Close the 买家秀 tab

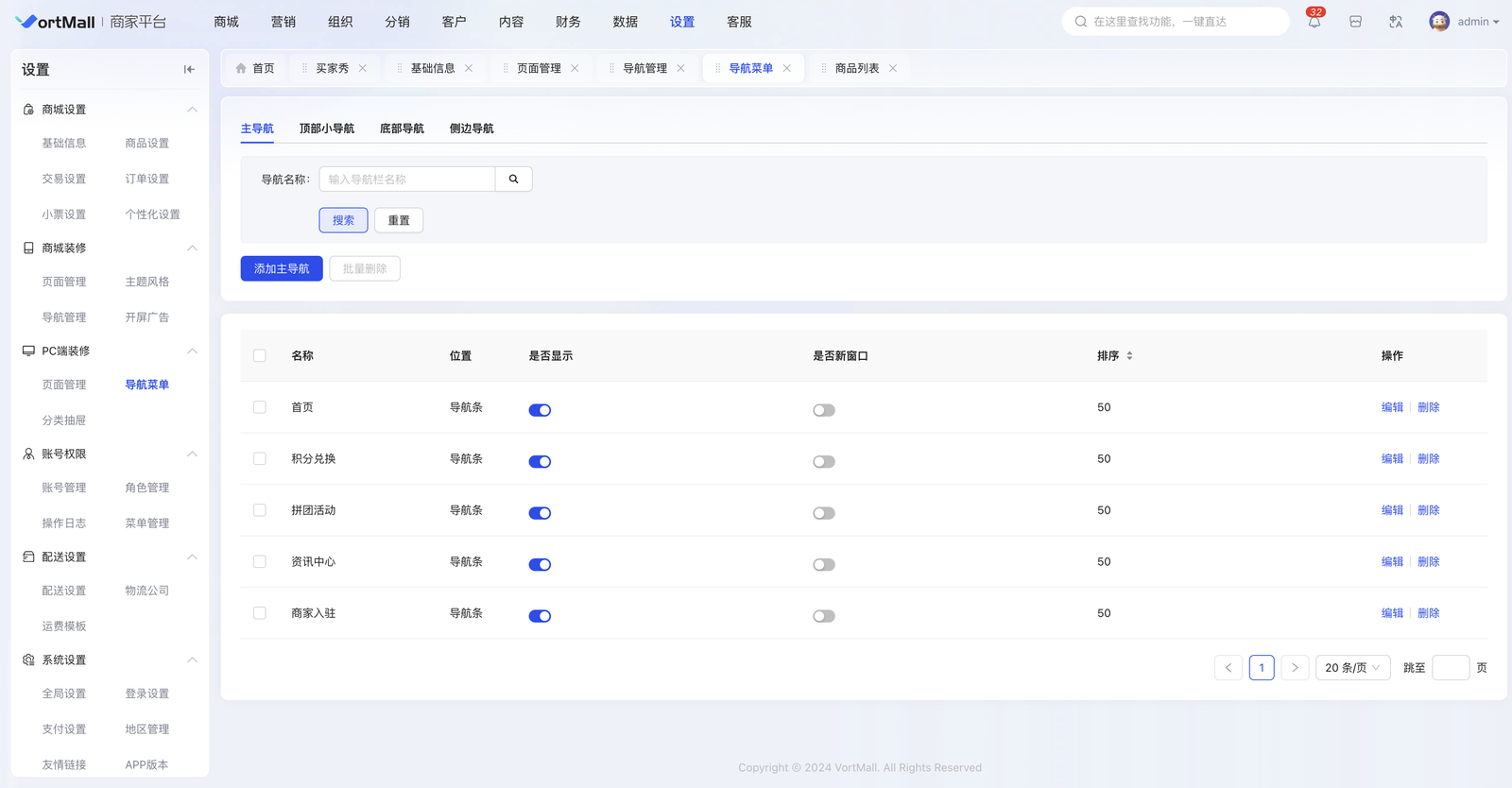pos(363,68)
